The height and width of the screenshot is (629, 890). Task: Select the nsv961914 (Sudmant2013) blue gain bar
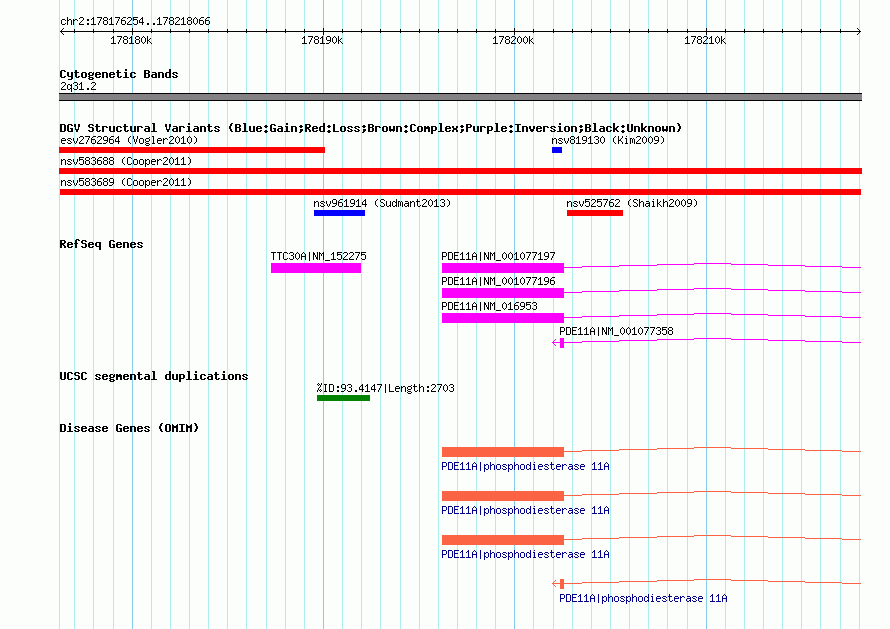point(339,213)
